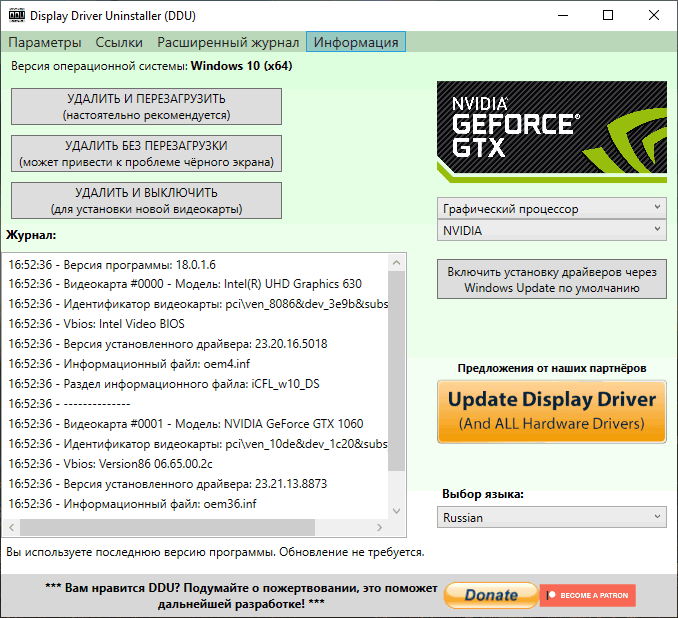
Task: Click the DDU app icon in title bar
Action: tap(16, 16)
